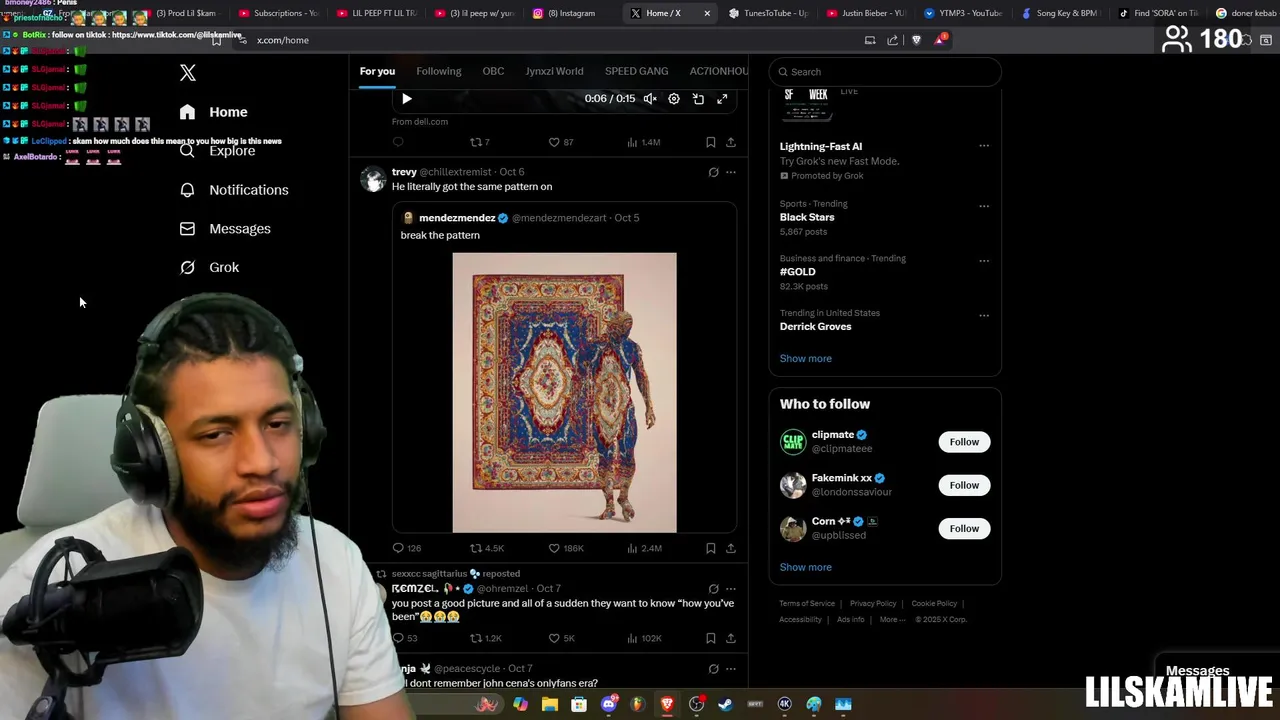Follow Corn account
This screenshot has height=720, width=1280.
964,528
